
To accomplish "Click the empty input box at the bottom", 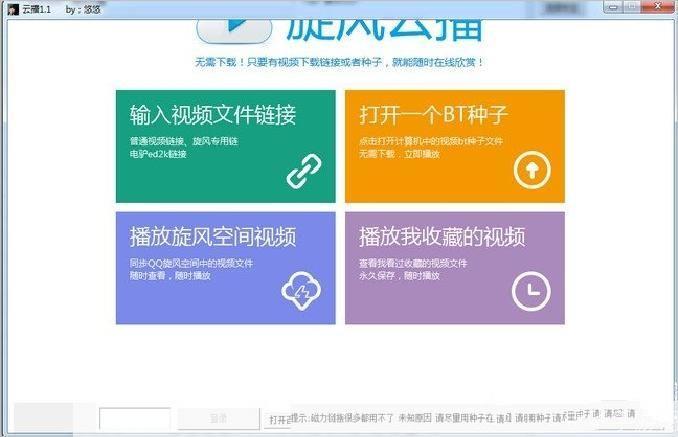I will [135, 418].
